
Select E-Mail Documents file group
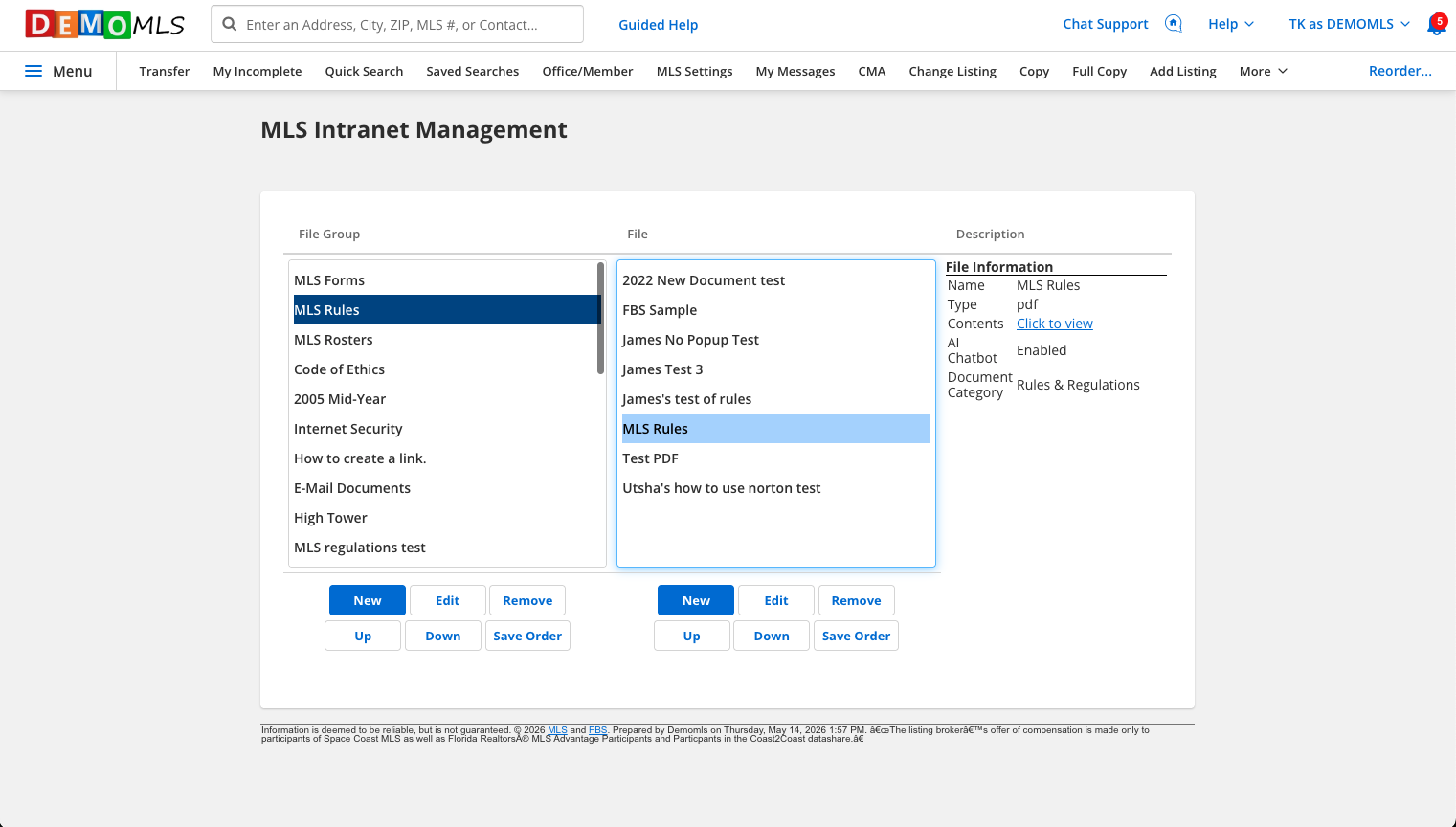click(x=445, y=488)
